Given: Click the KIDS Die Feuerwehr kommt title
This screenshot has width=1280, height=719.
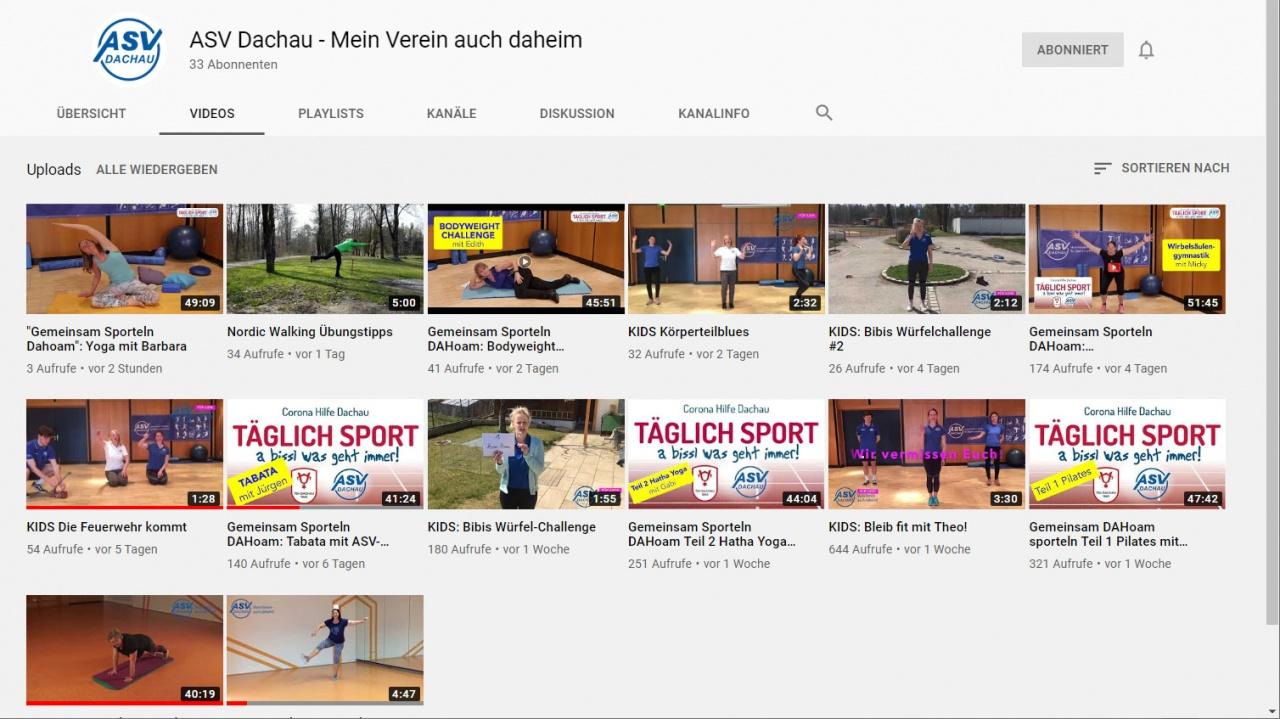Looking at the screenshot, I should (106, 527).
